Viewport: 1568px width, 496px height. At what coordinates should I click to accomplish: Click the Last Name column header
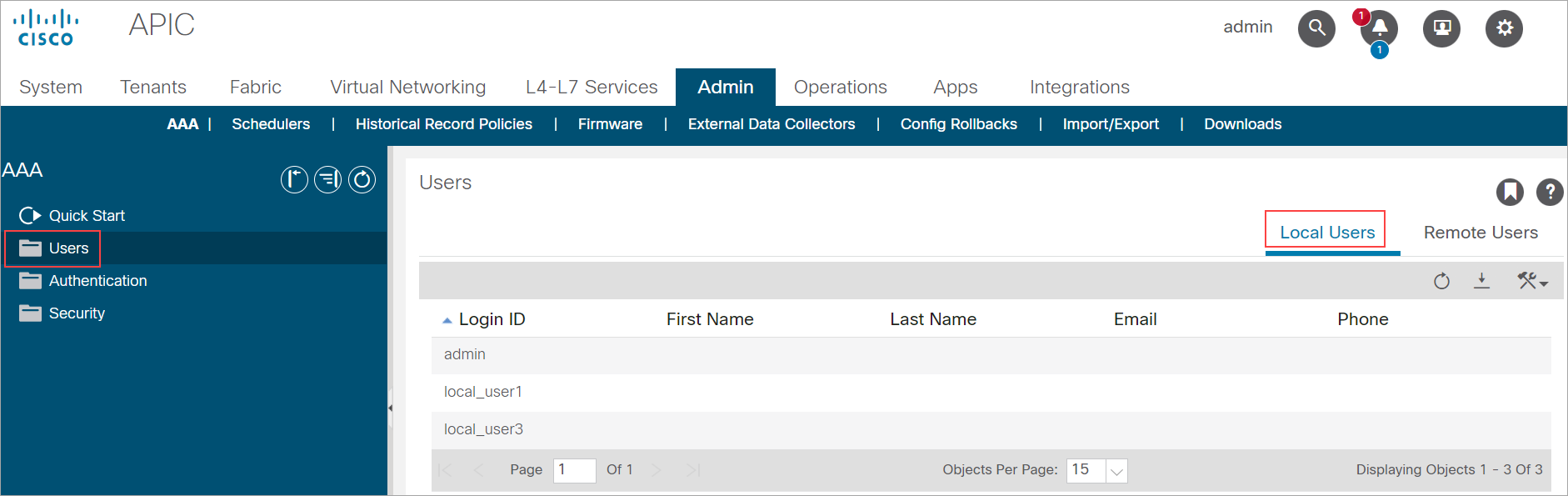click(933, 319)
